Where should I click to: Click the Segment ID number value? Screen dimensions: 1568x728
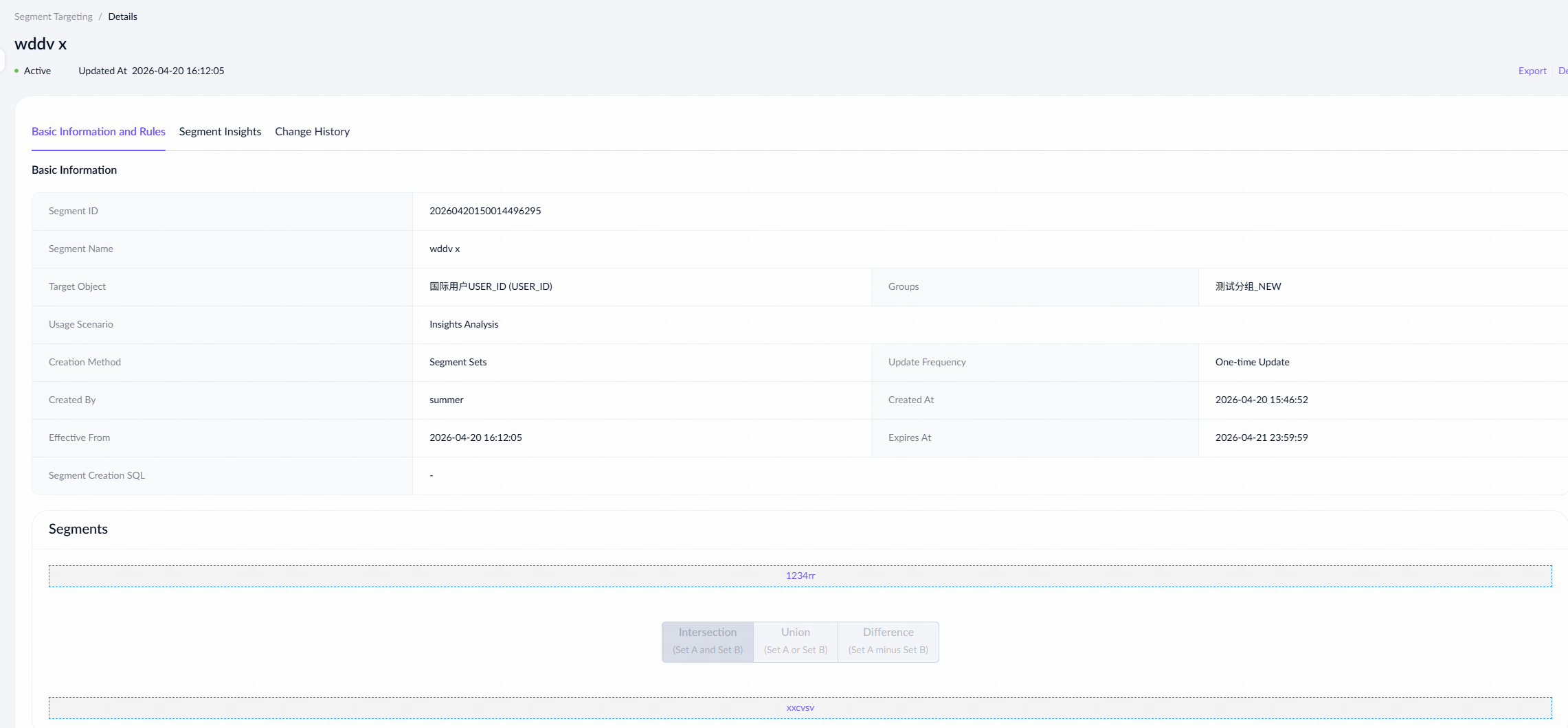(x=485, y=211)
